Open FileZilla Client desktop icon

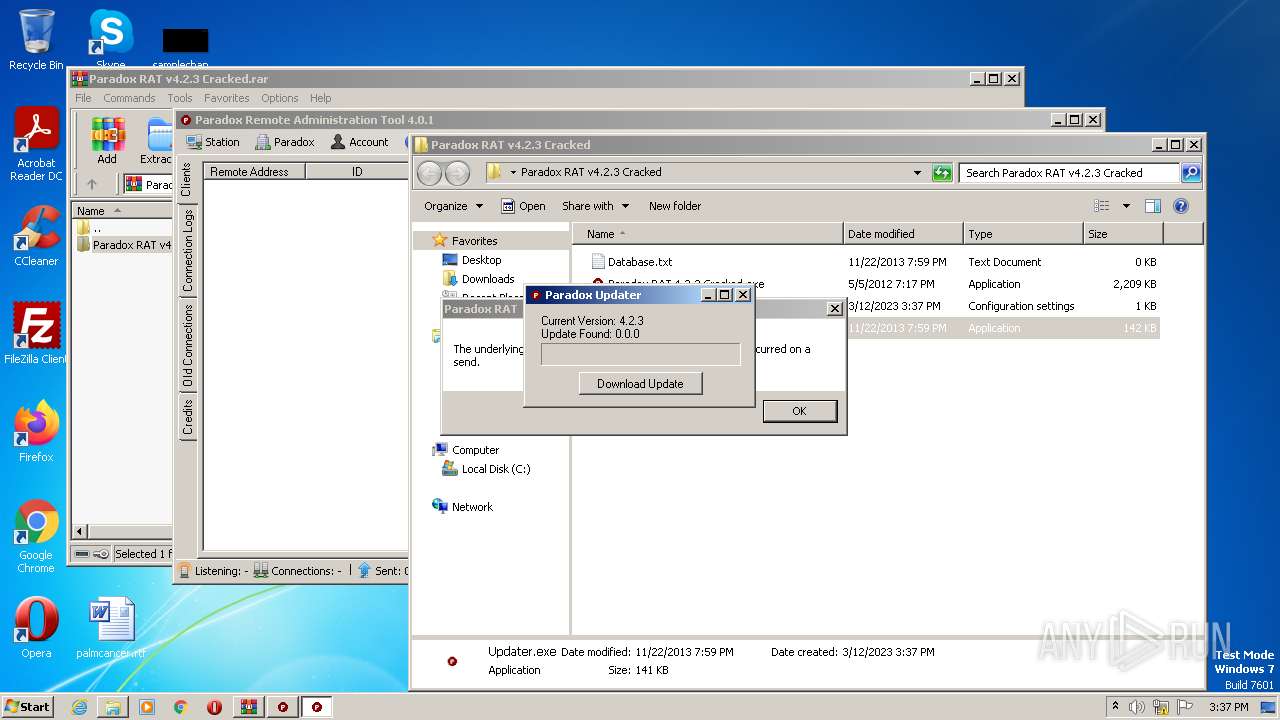pos(36,334)
